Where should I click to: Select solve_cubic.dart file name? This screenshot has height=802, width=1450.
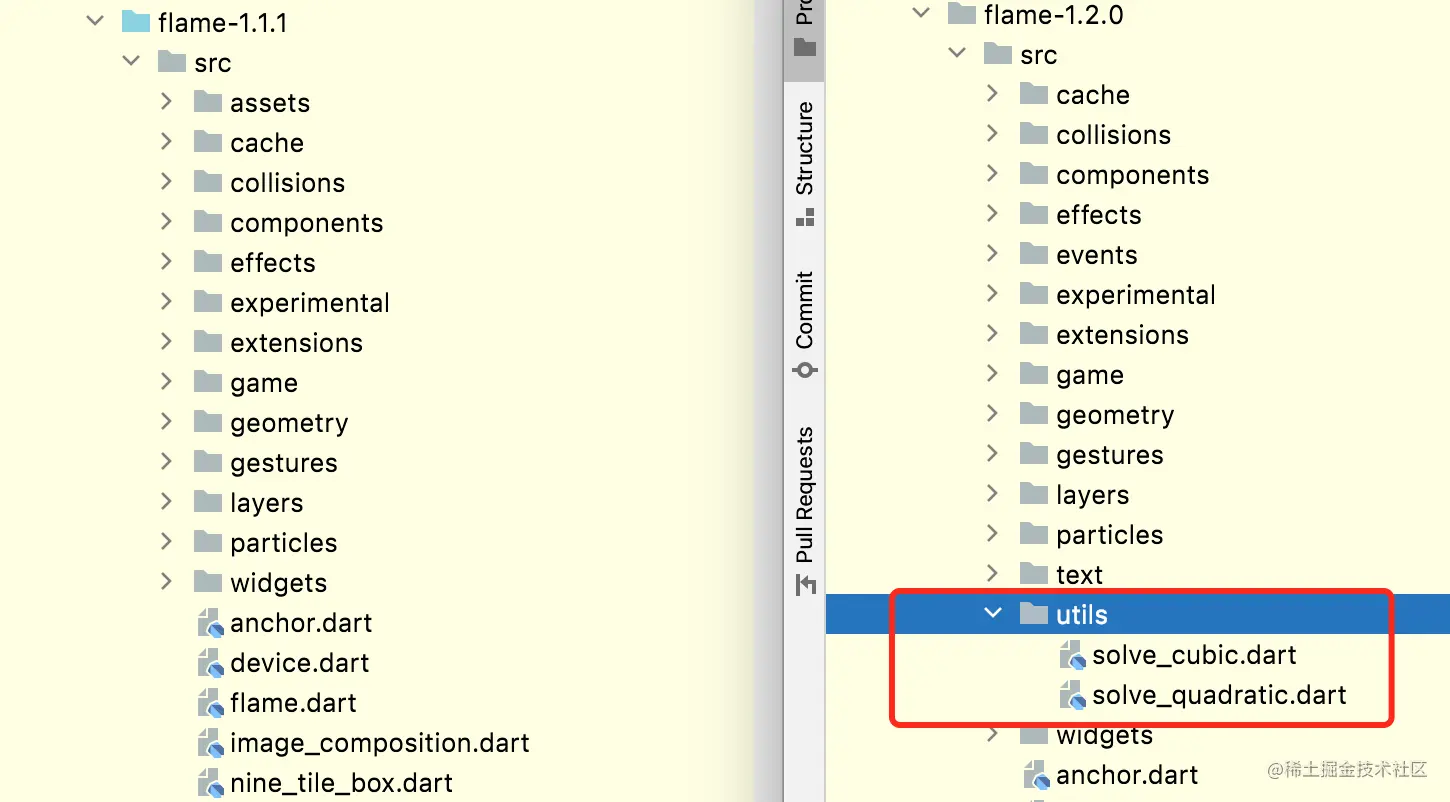1194,655
